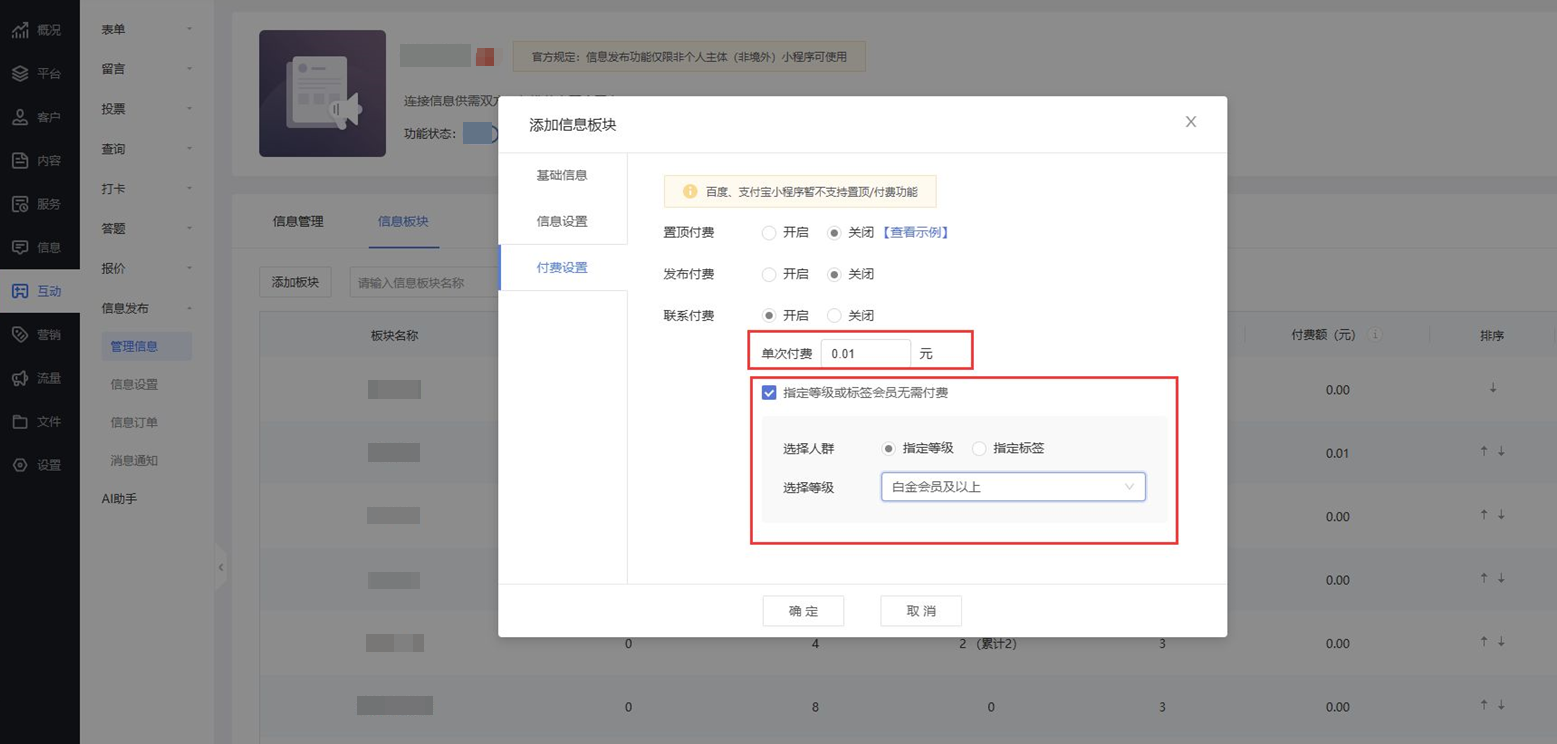
Task: Open the 平台 platform icon in sidebar
Action: (20, 74)
